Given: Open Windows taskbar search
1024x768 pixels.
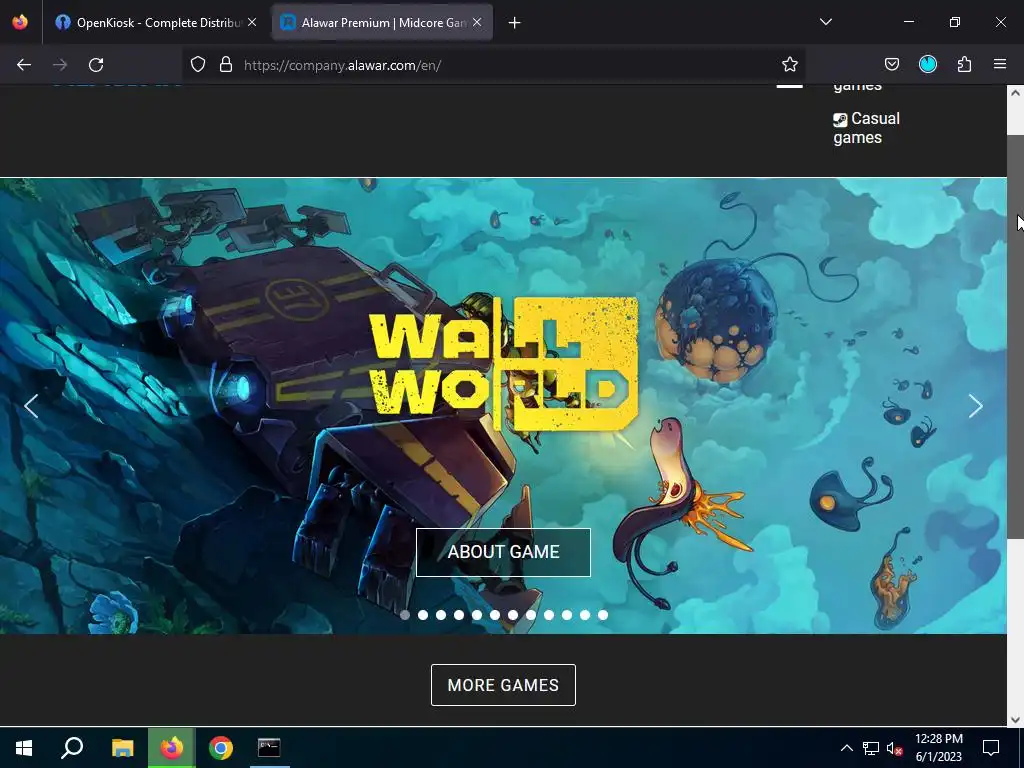Looking at the screenshot, I should coord(72,748).
